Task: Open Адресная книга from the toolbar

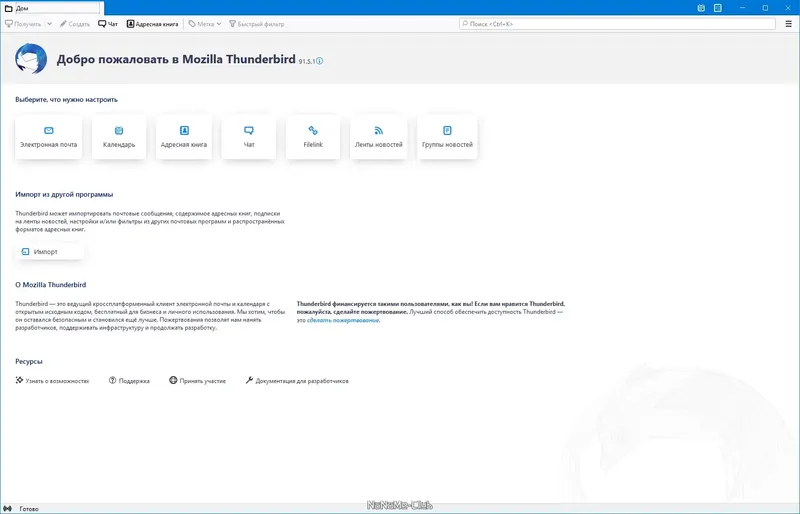Action: click(x=153, y=24)
